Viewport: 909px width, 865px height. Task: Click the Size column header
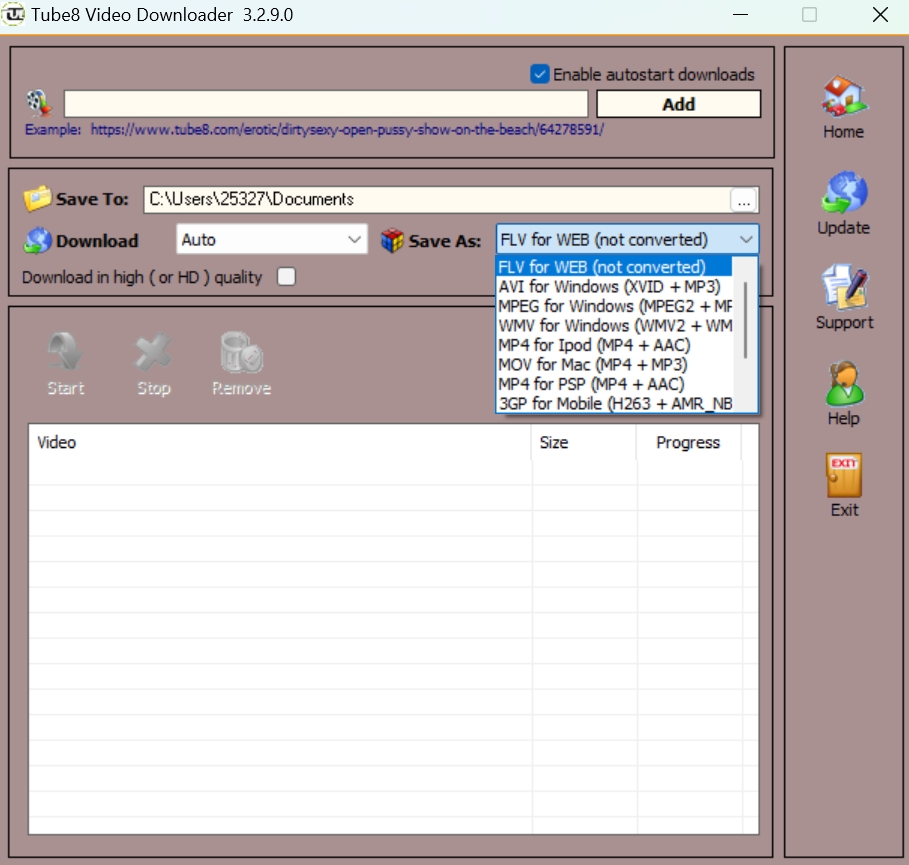pyautogui.click(x=584, y=442)
